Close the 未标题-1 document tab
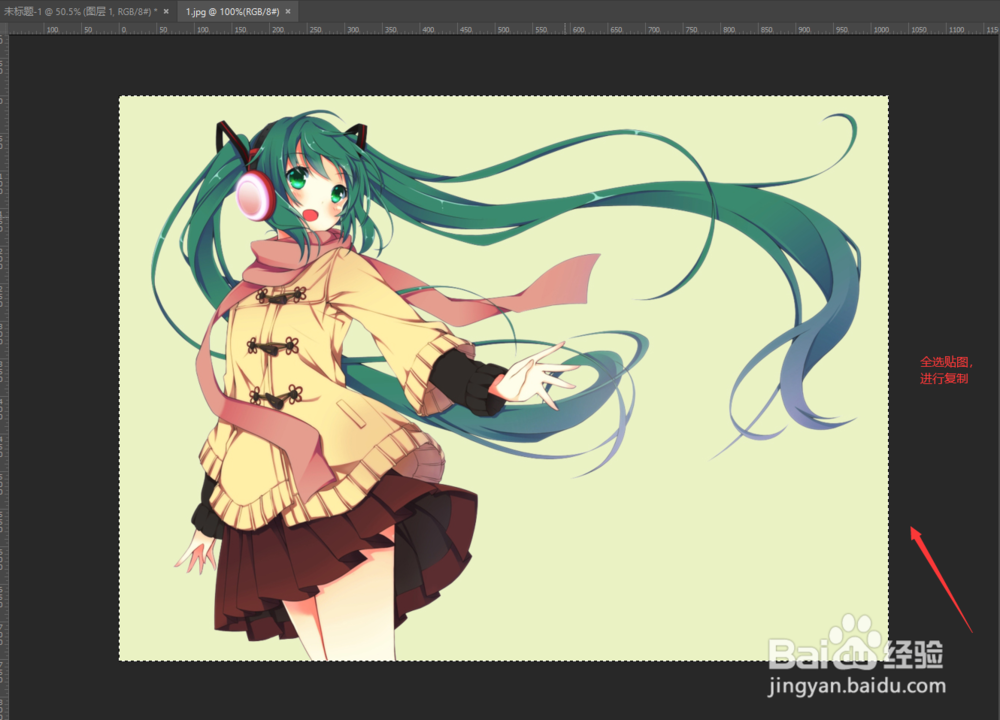Image resolution: width=1000 pixels, height=720 pixels. tap(166, 11)
